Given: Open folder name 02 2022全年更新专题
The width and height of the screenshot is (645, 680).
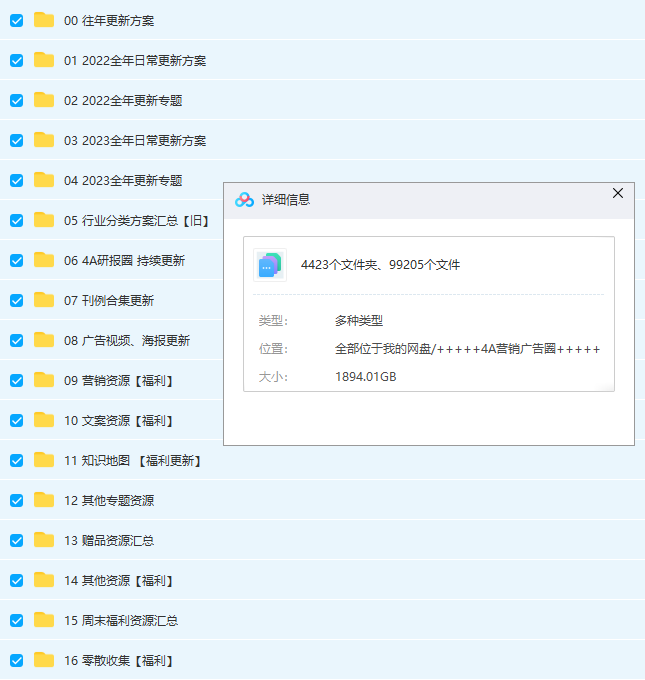Looking at the screenshot, I should click(123, 101).
